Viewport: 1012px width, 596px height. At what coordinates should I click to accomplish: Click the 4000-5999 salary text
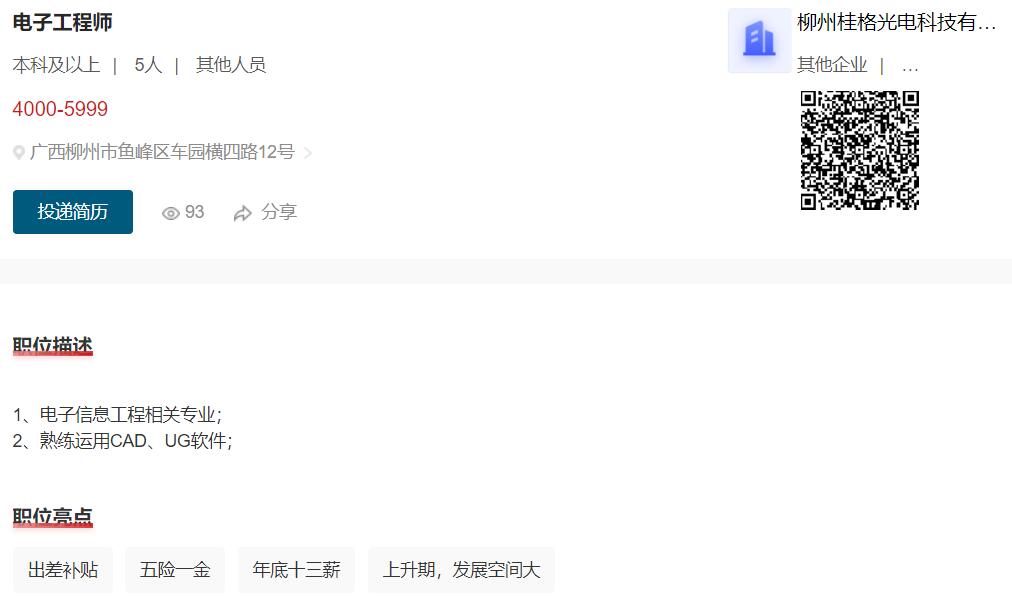pyautogui.click(x=60, y=108)
